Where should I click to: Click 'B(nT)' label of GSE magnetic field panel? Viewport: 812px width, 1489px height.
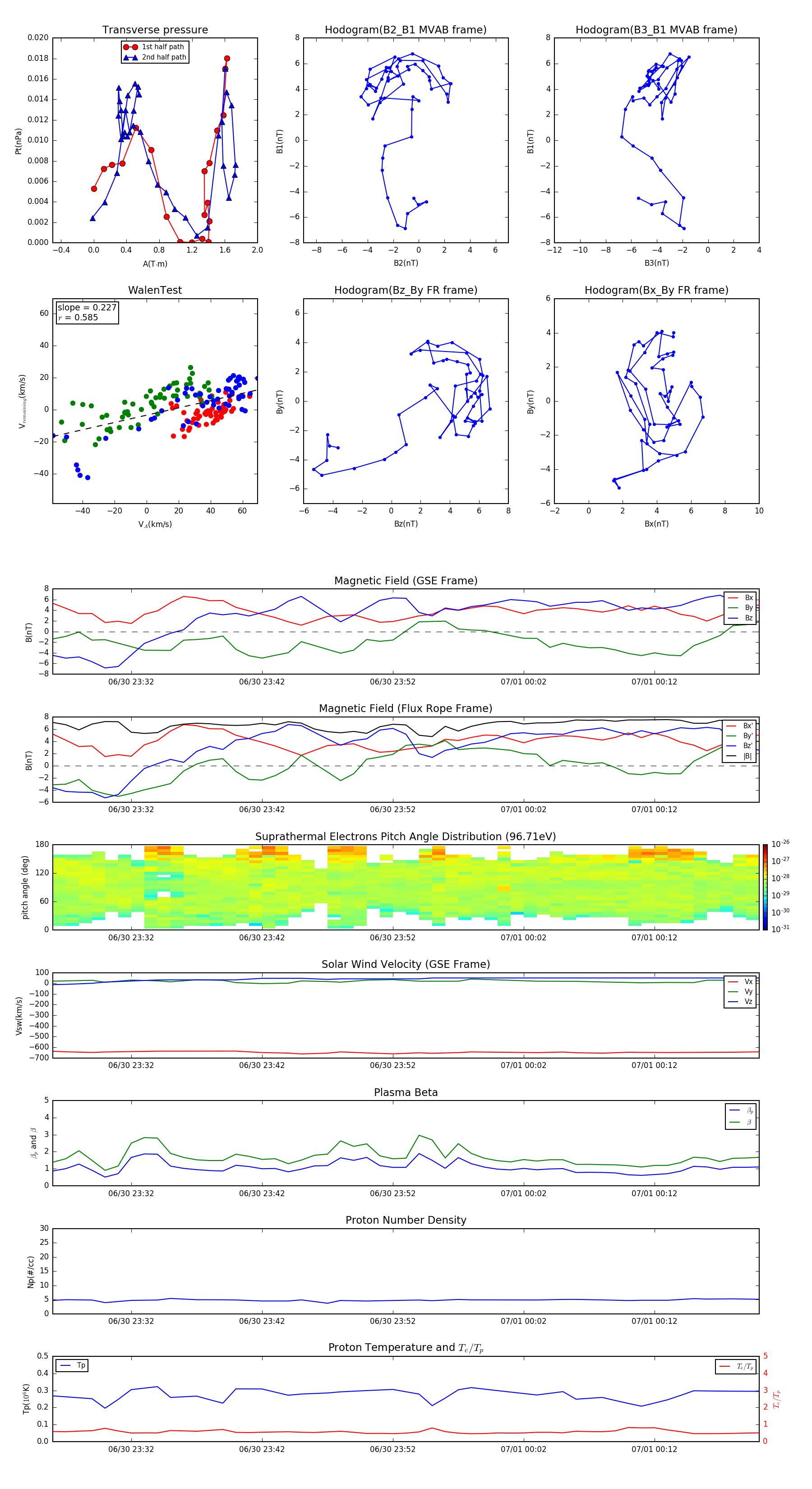28,632
